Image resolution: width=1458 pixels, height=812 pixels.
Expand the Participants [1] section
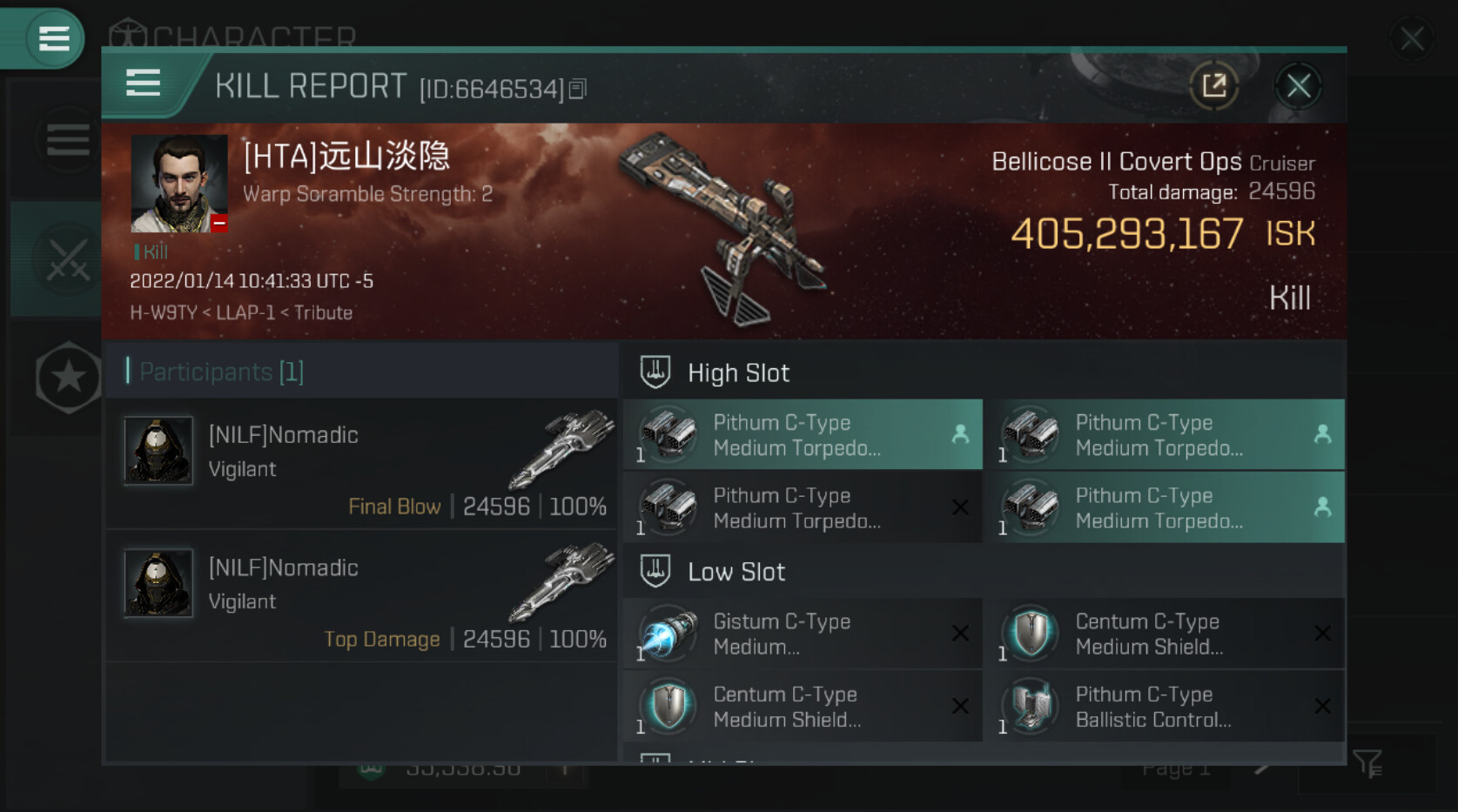(221, 372)
